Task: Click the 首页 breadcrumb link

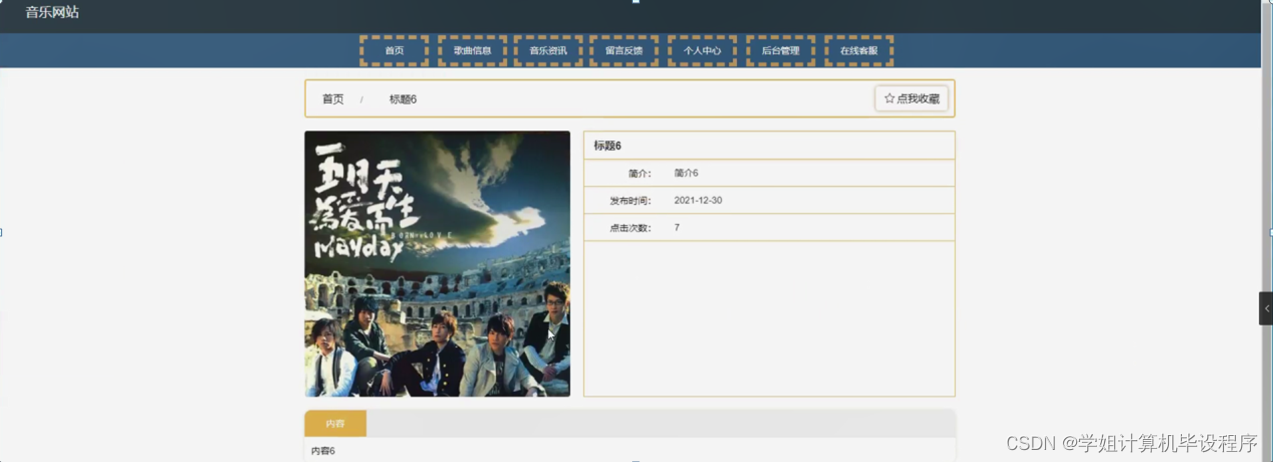Action: [x=333, y=99]
